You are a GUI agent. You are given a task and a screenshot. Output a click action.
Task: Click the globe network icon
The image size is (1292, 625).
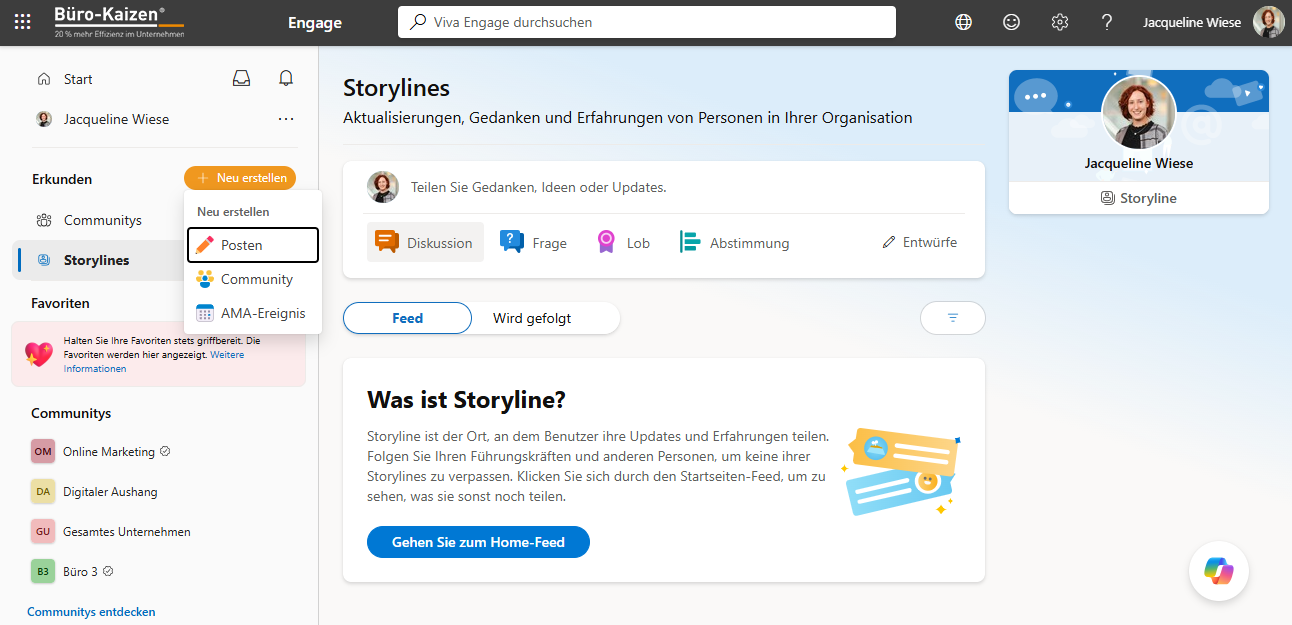pos(963,22)
